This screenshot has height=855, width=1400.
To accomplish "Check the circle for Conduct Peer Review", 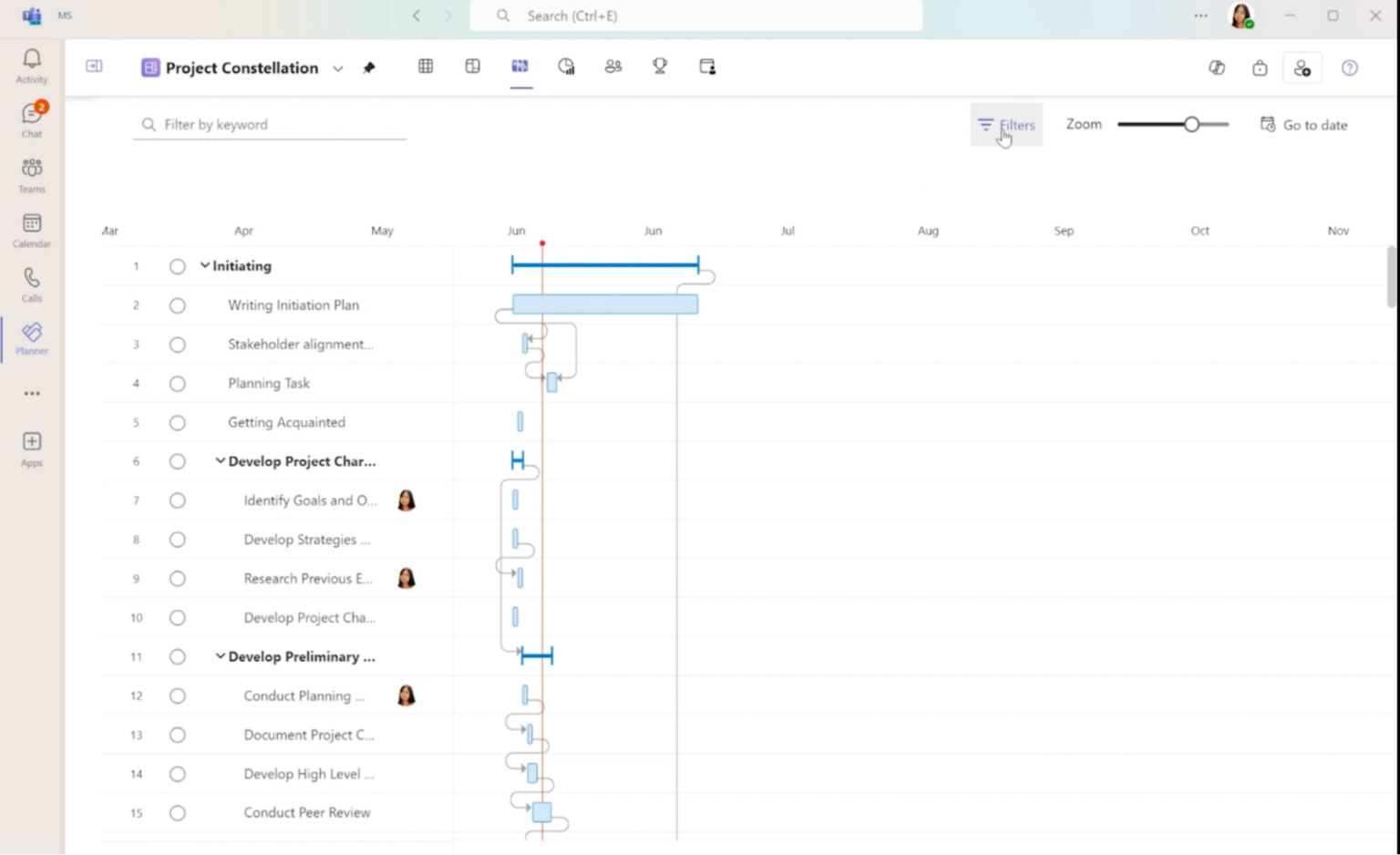I will (177, 812).
